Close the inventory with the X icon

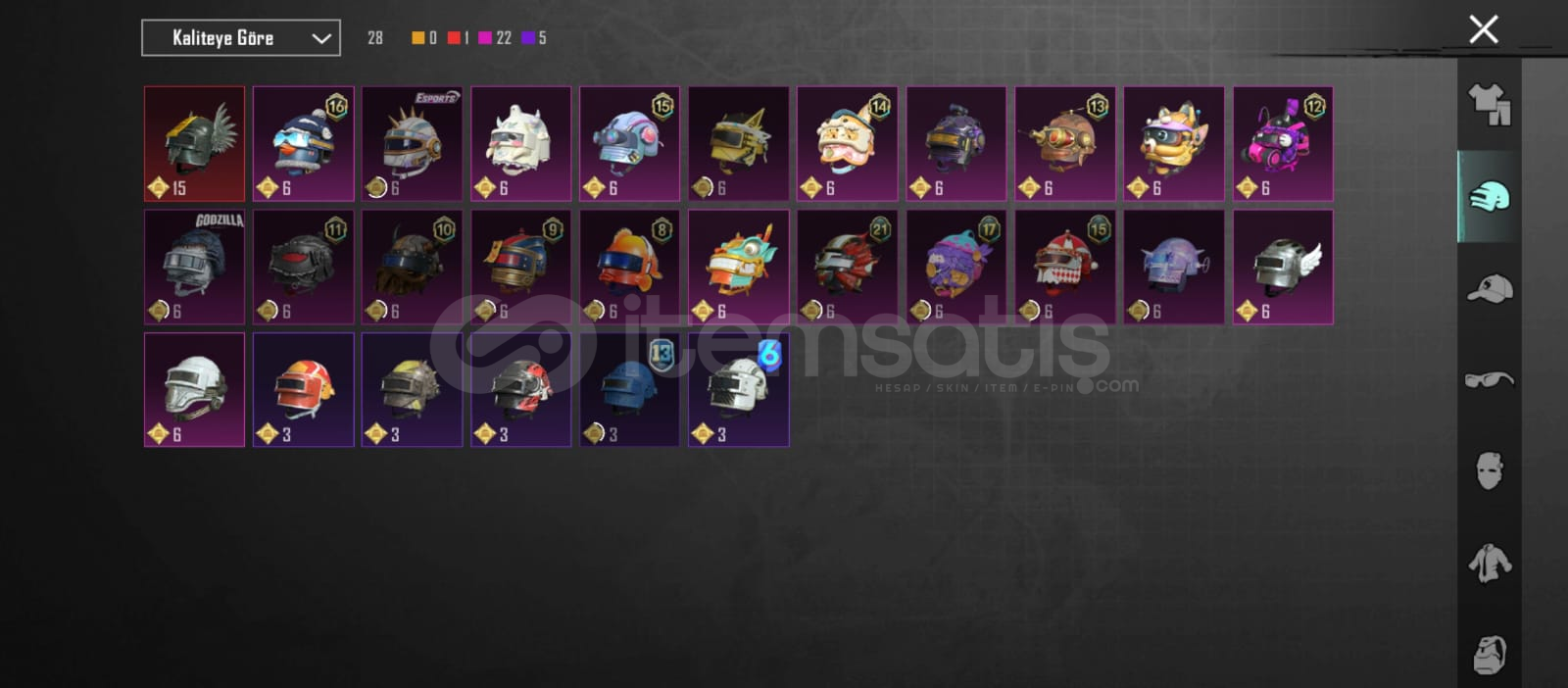coord(1483,29)
